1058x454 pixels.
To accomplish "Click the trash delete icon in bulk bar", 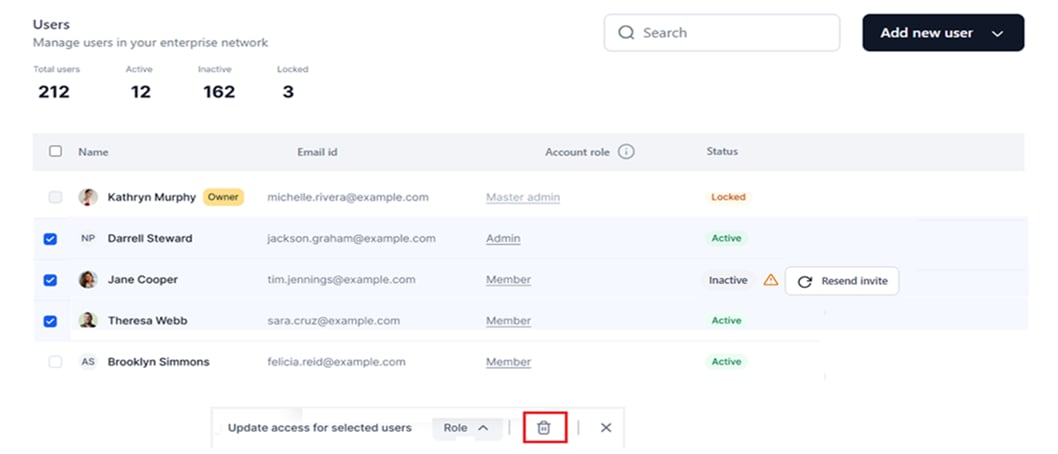I will tap(544, 428).
